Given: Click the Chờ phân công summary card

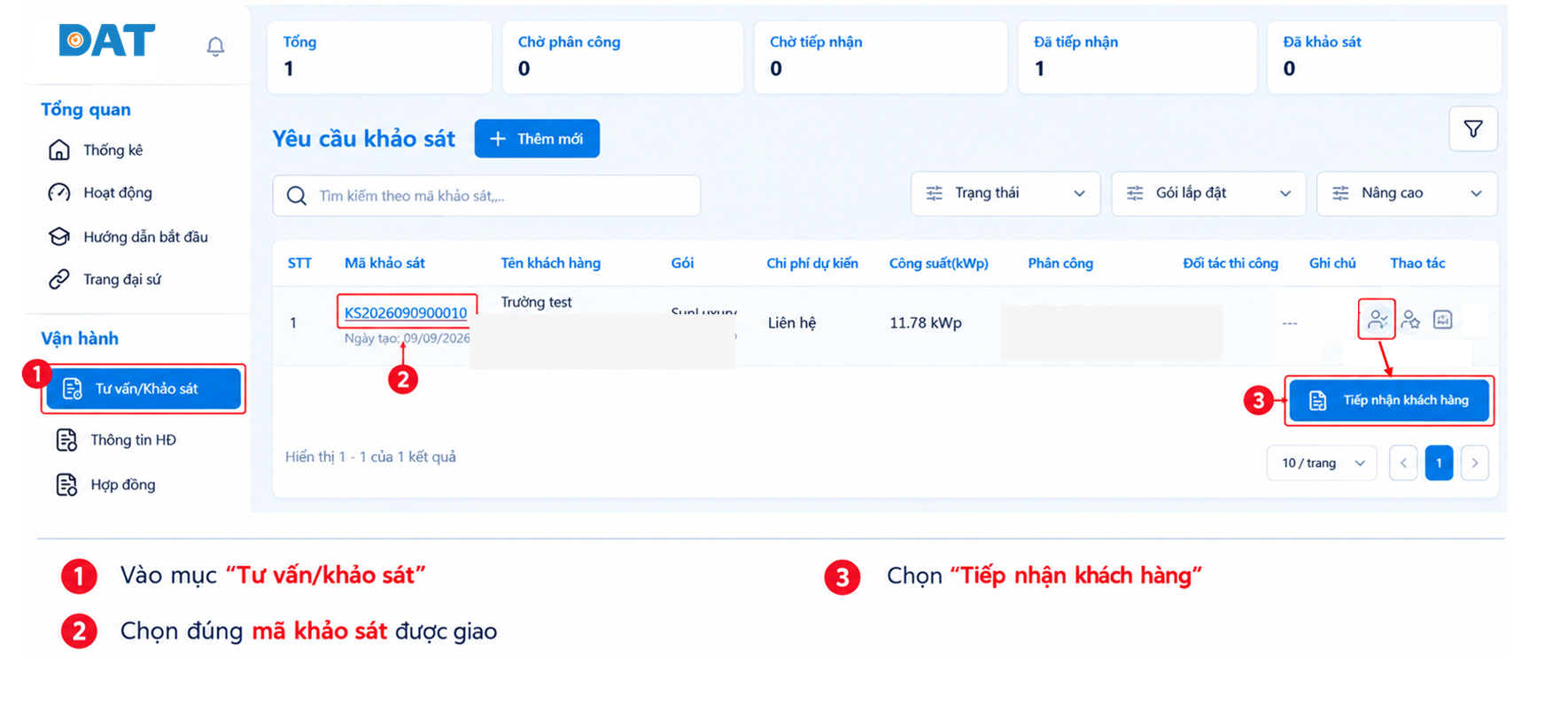Looking at the screenshot, I should click(x=623, y=58).
